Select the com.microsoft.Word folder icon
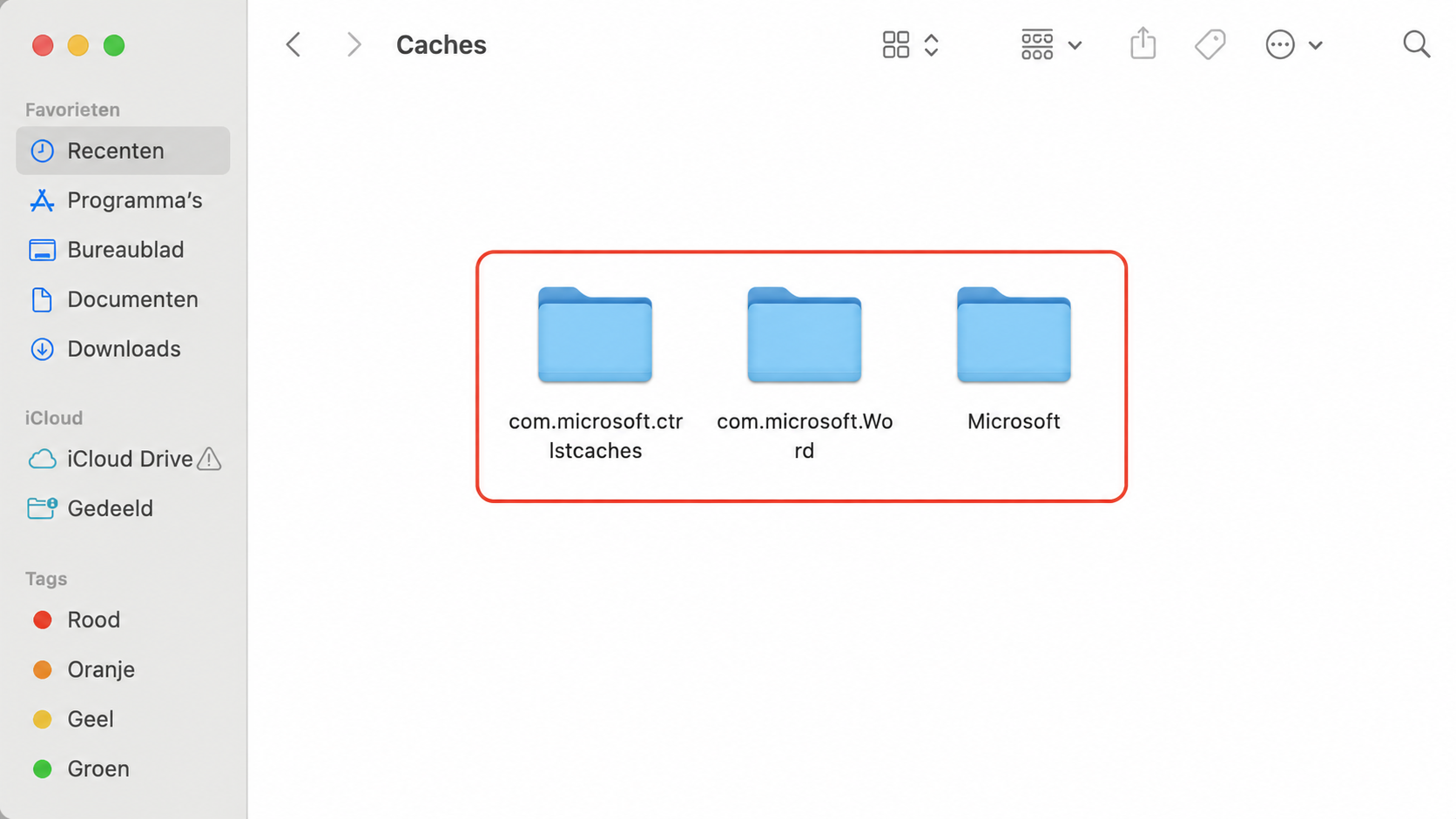The width and height of the screenshot is (1456, 819). 804,334
